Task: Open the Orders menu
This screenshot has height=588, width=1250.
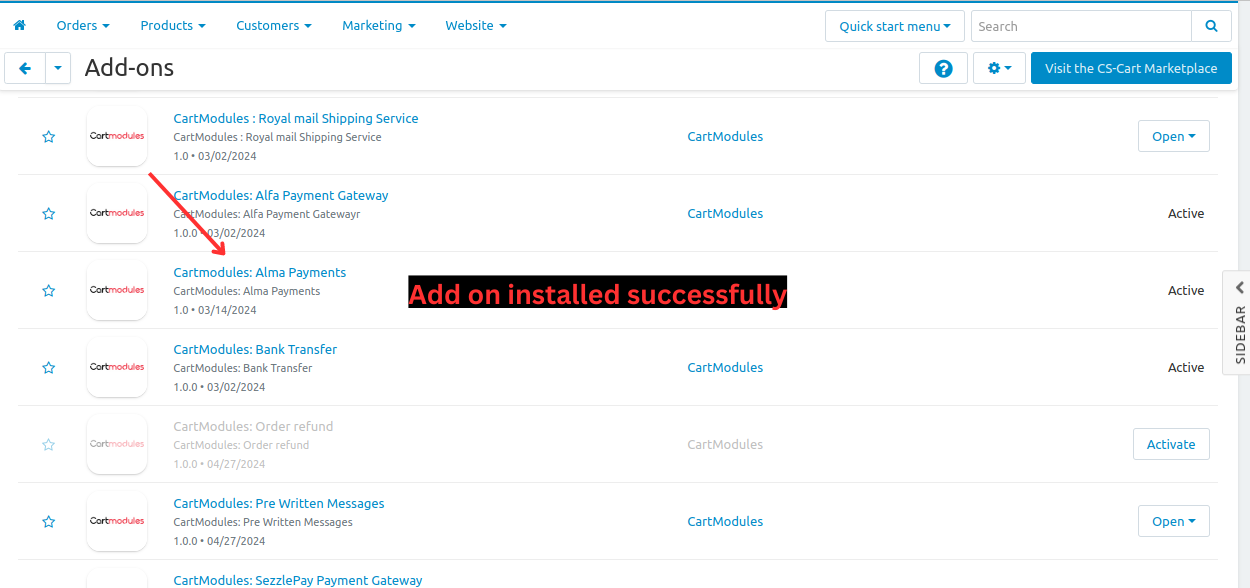Action: pyautogui.click(x=83, y=25)
